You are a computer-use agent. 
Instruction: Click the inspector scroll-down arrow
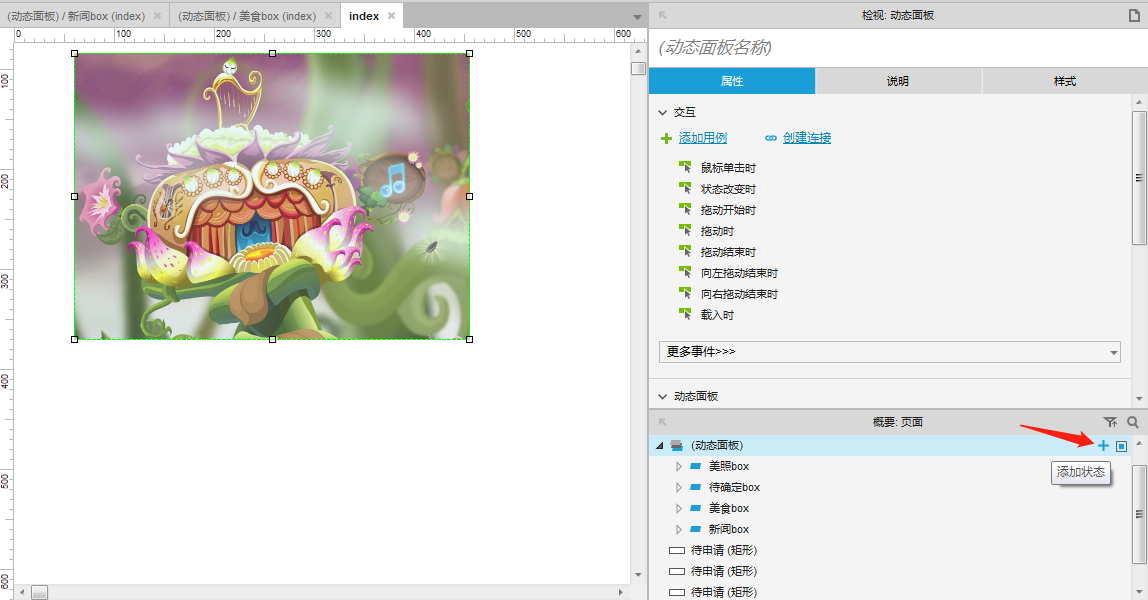[1138, 399]
